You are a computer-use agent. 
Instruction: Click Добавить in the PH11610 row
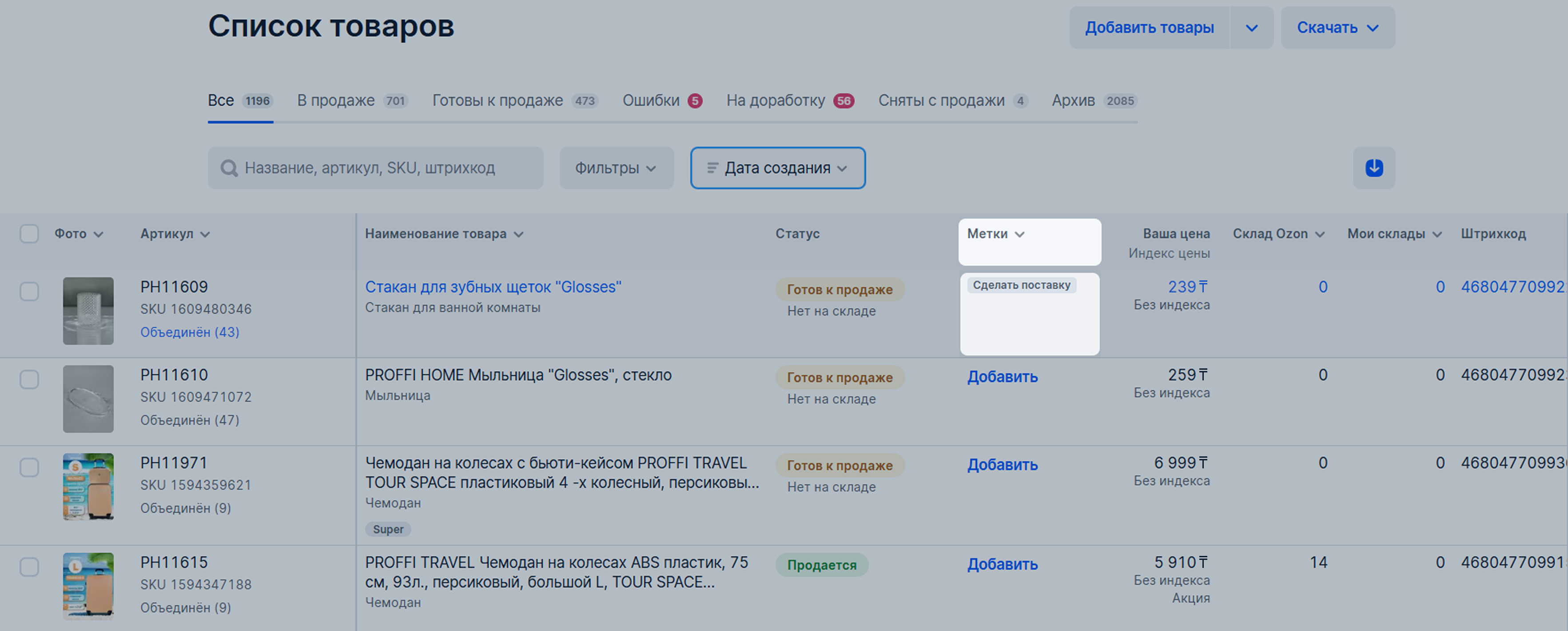pos(1003,377)
